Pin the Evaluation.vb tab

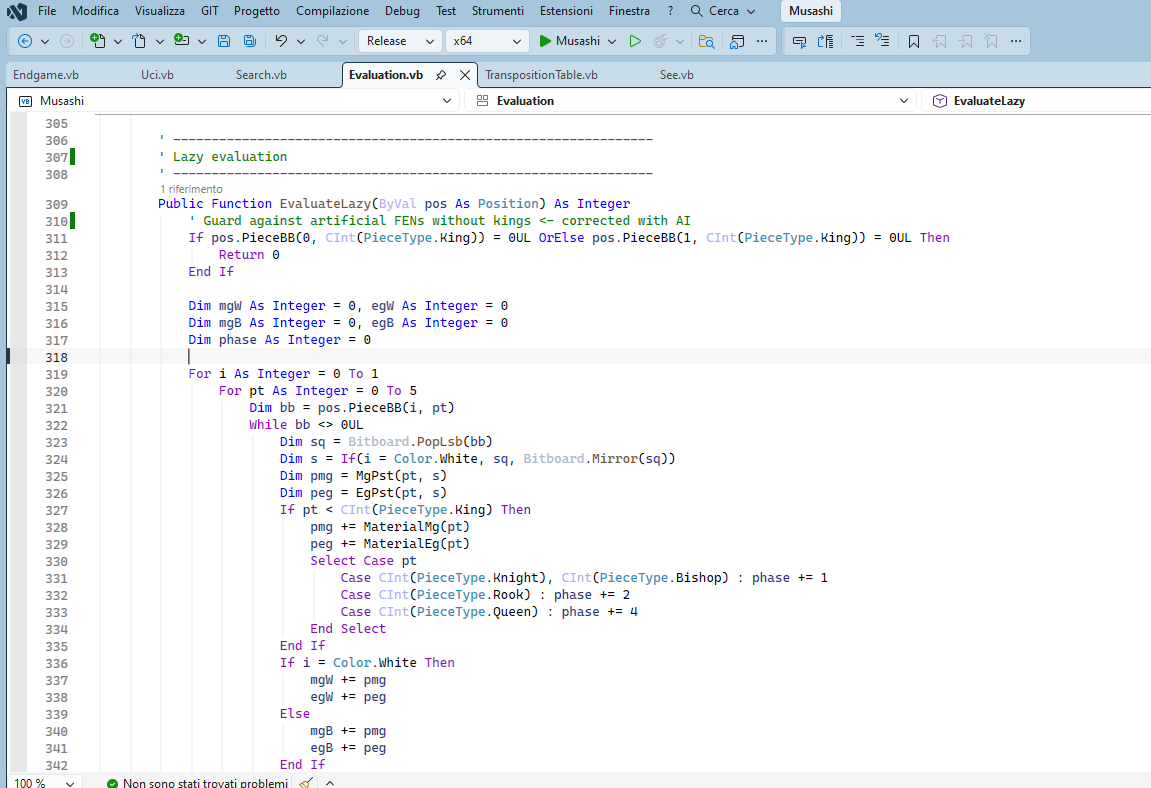click(441, 75)
